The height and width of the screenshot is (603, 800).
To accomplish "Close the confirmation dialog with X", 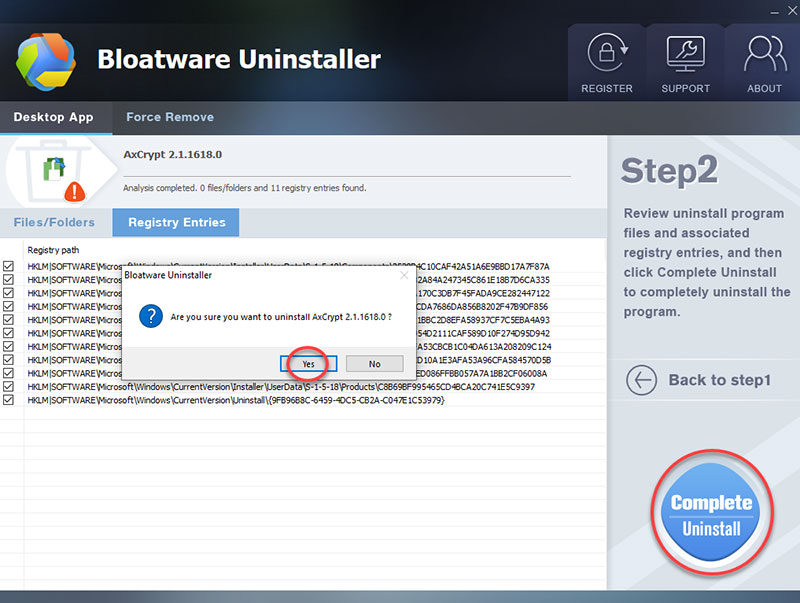I will tap(404, 275).
